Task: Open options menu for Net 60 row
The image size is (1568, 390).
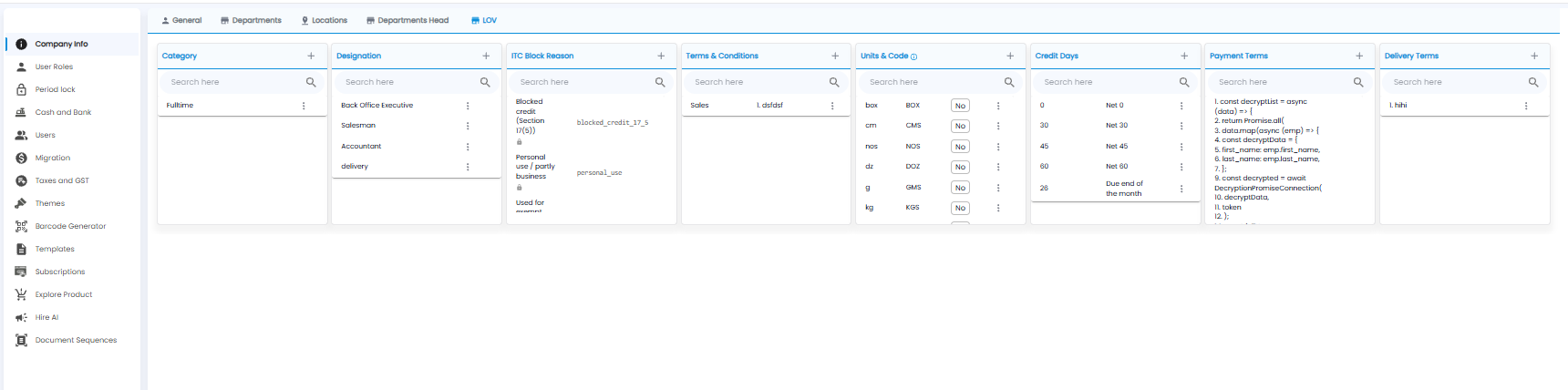Action: 1181,167
